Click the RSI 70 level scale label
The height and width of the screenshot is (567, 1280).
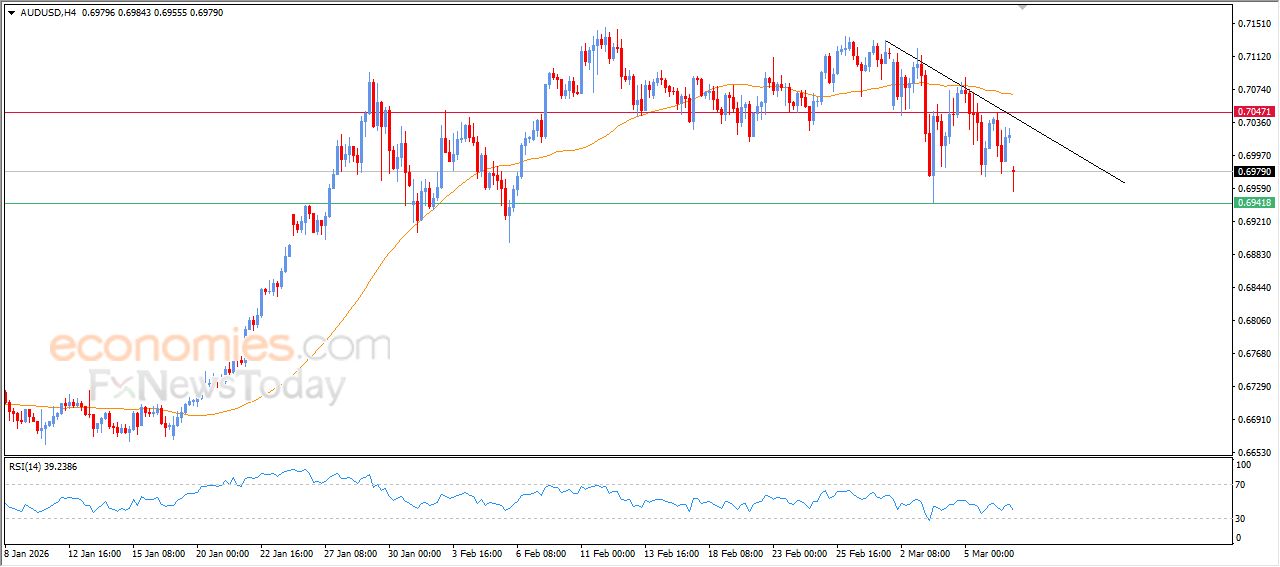[1243, 485]
